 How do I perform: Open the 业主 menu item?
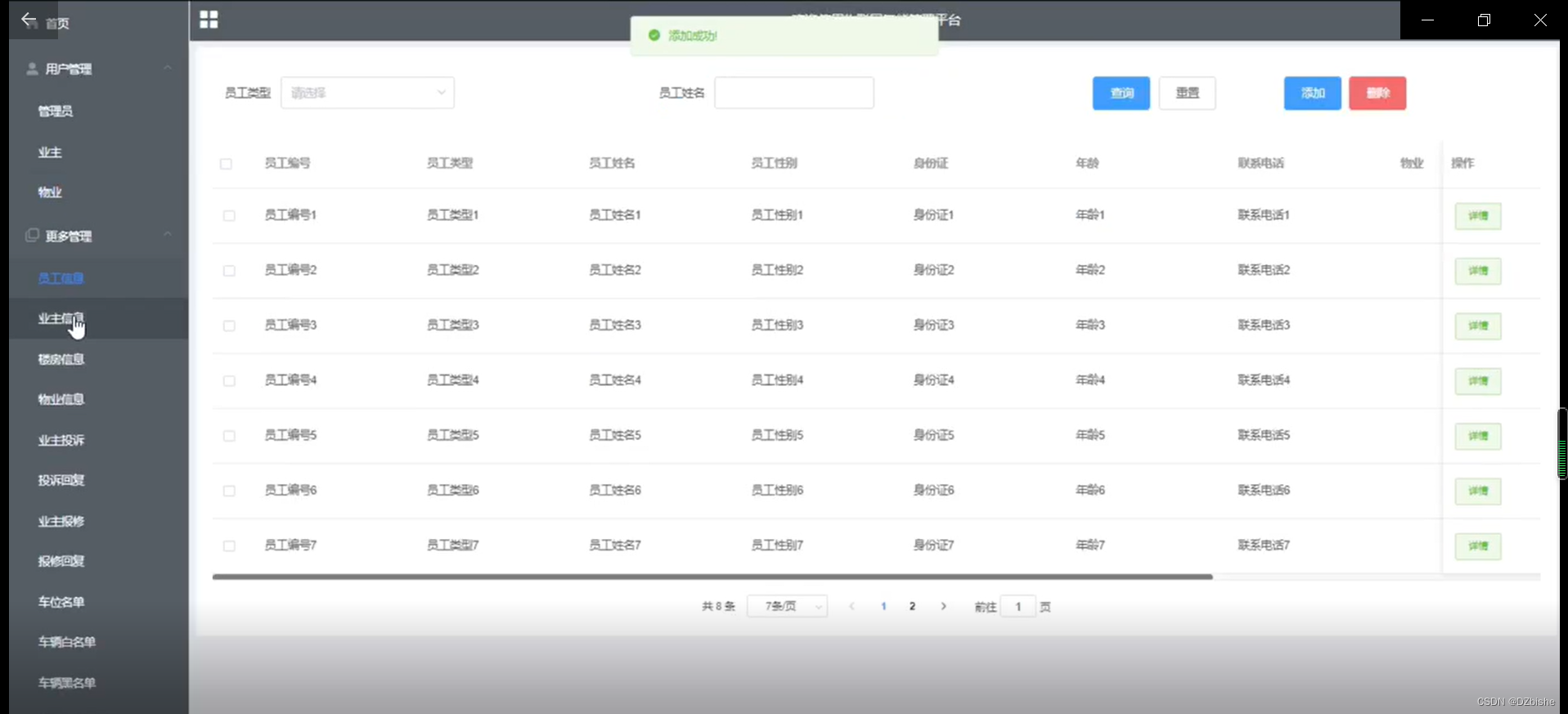coord(50,152)
